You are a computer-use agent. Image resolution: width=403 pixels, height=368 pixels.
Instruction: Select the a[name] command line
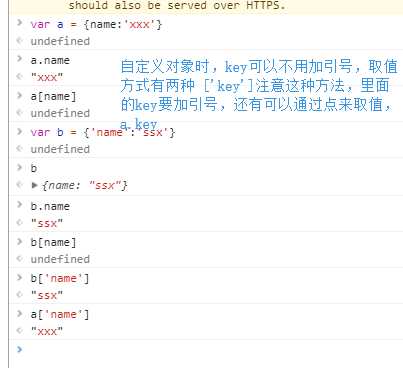[53, 97]
